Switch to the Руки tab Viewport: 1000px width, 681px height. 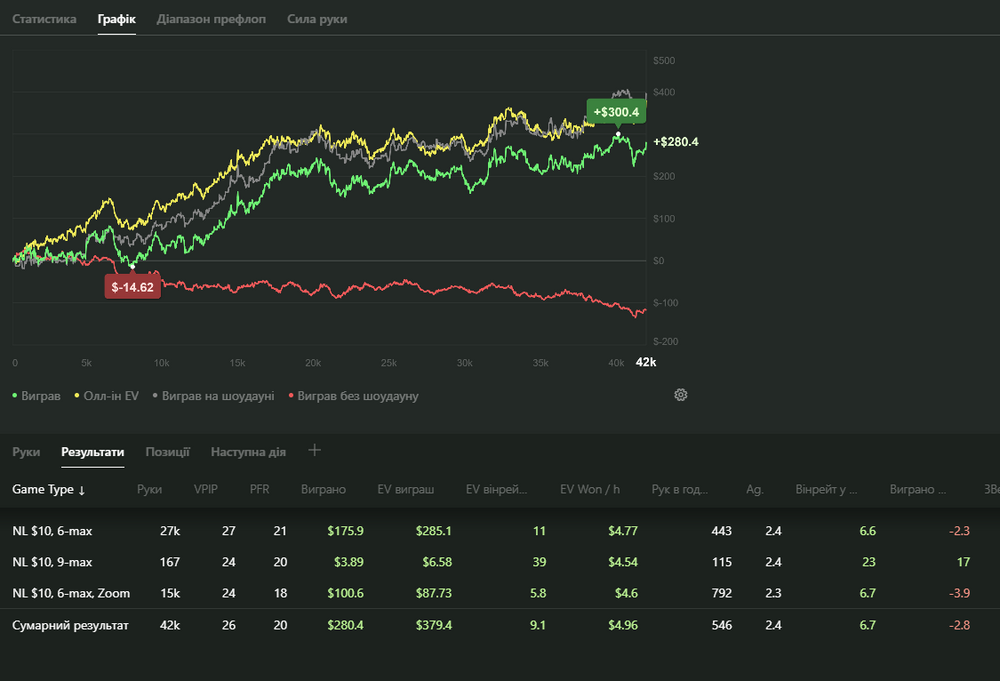[26, 452]
